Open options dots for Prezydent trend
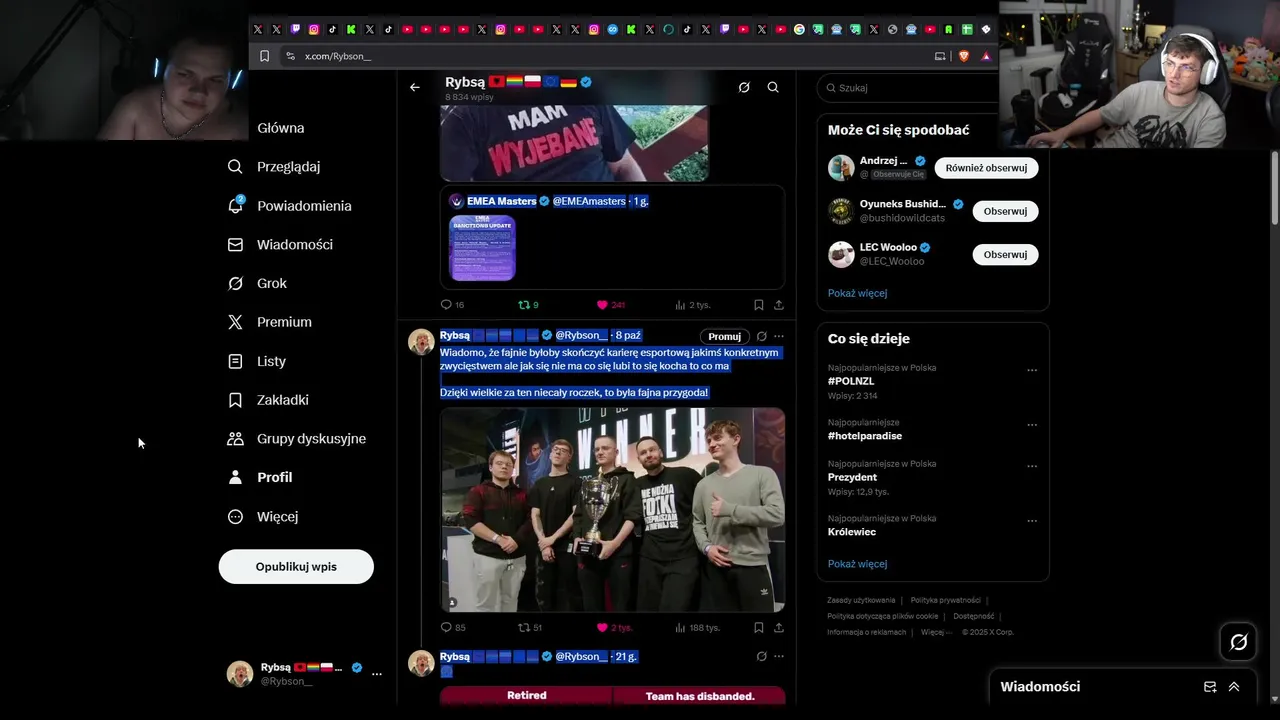This screenshot has width=1280, height=720. point(1032,466)
